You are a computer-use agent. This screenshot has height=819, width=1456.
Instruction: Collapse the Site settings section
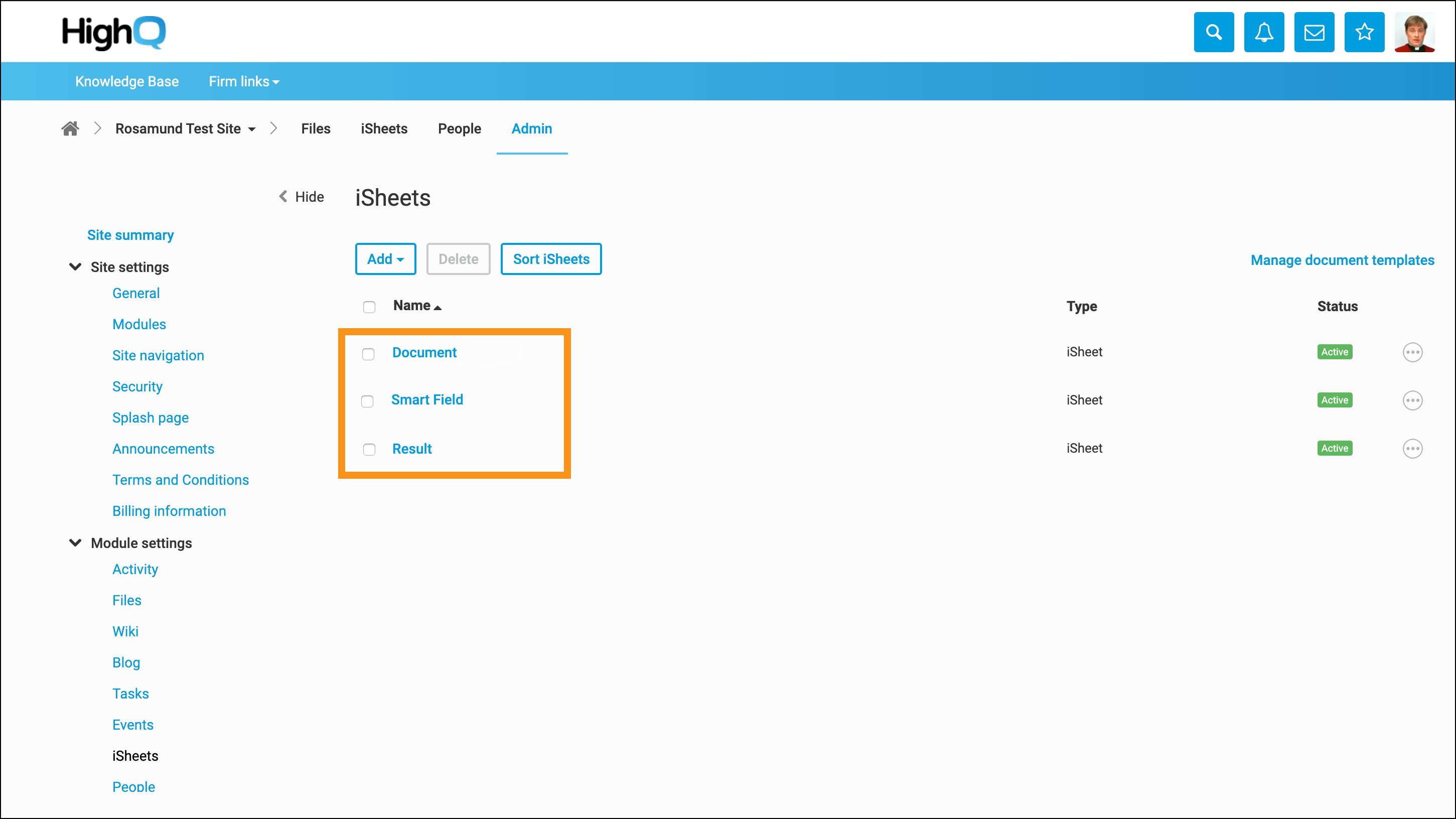pos(75,267)
